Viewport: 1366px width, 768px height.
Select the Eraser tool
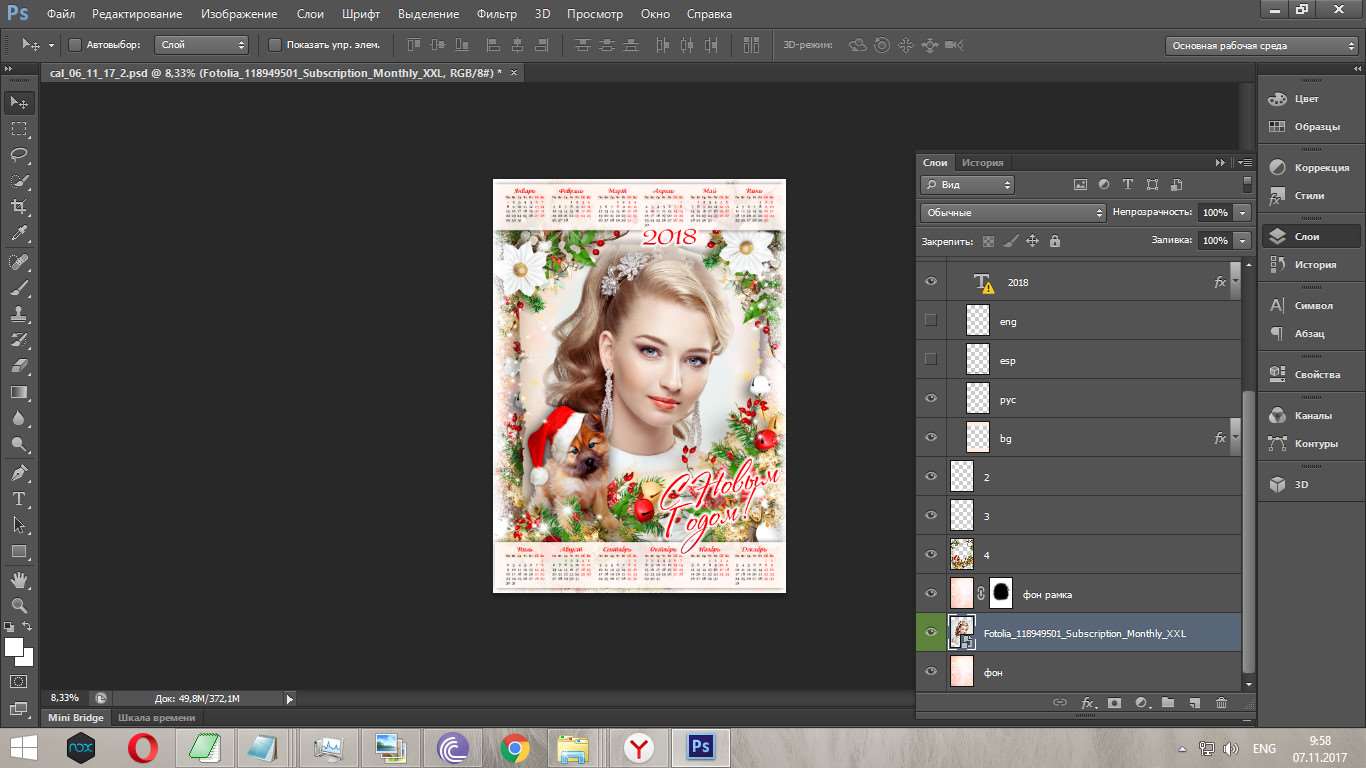19,366
